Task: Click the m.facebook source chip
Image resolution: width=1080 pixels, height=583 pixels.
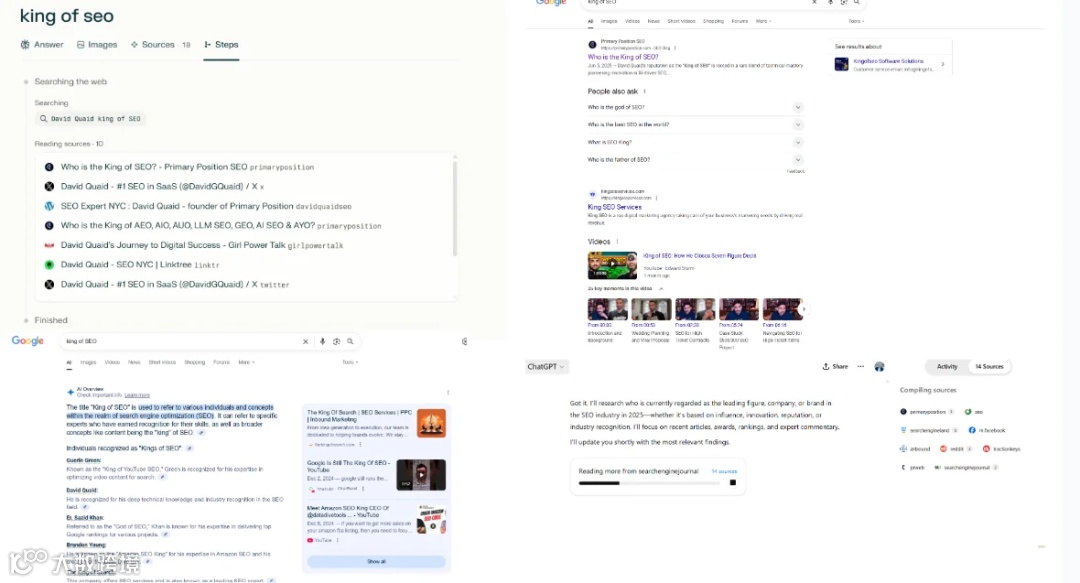Action: point(987,430)
